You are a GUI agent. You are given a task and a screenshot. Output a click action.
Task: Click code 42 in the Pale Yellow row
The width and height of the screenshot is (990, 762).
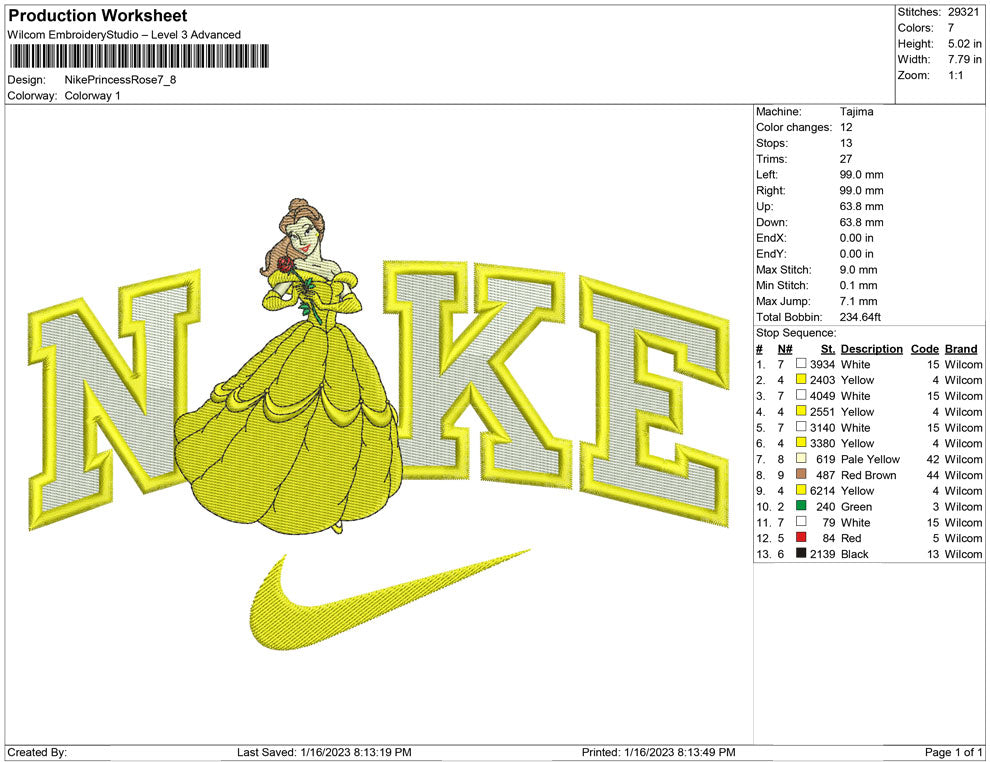pos(933,459)
